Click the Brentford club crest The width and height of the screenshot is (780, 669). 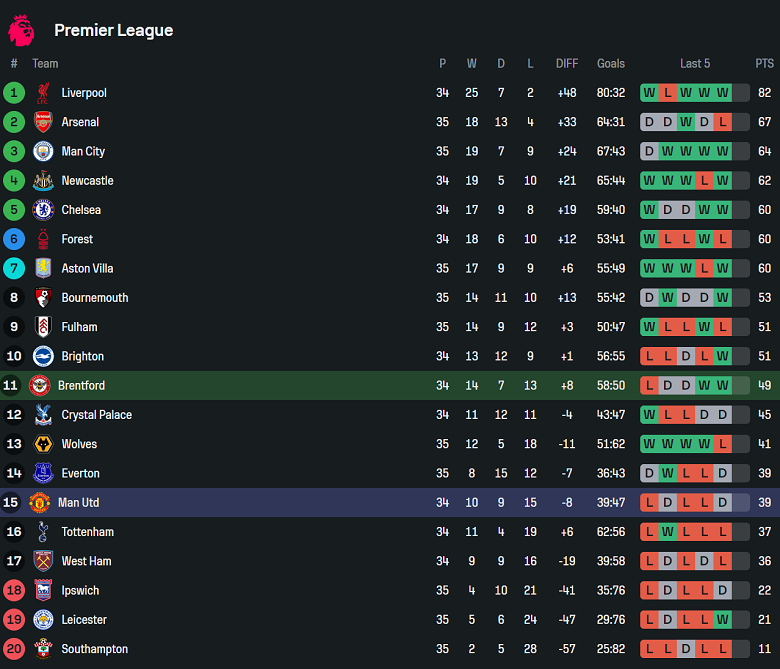click(40, 385)
